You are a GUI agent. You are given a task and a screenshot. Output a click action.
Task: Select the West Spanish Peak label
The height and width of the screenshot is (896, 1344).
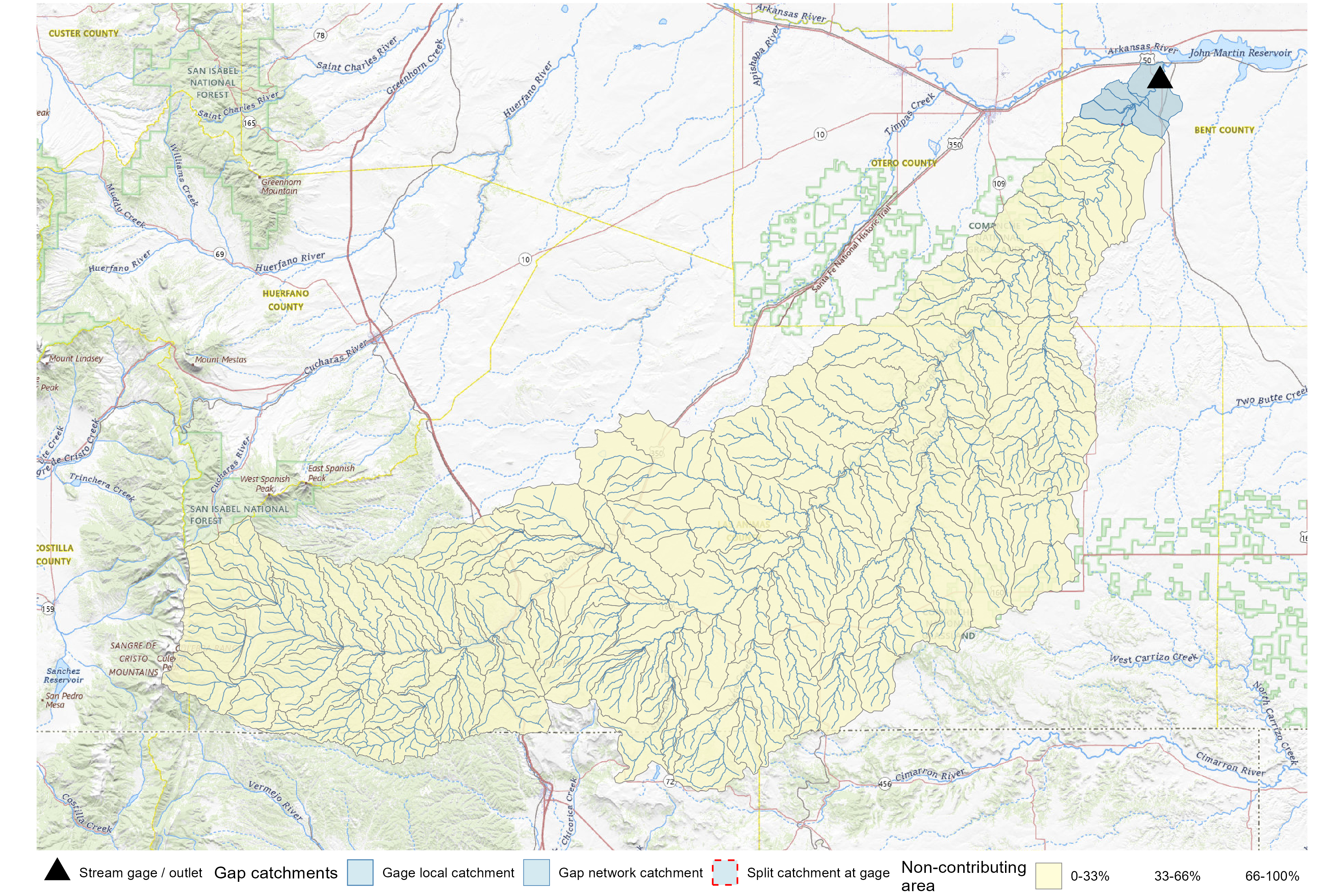[x=265, y=483]
